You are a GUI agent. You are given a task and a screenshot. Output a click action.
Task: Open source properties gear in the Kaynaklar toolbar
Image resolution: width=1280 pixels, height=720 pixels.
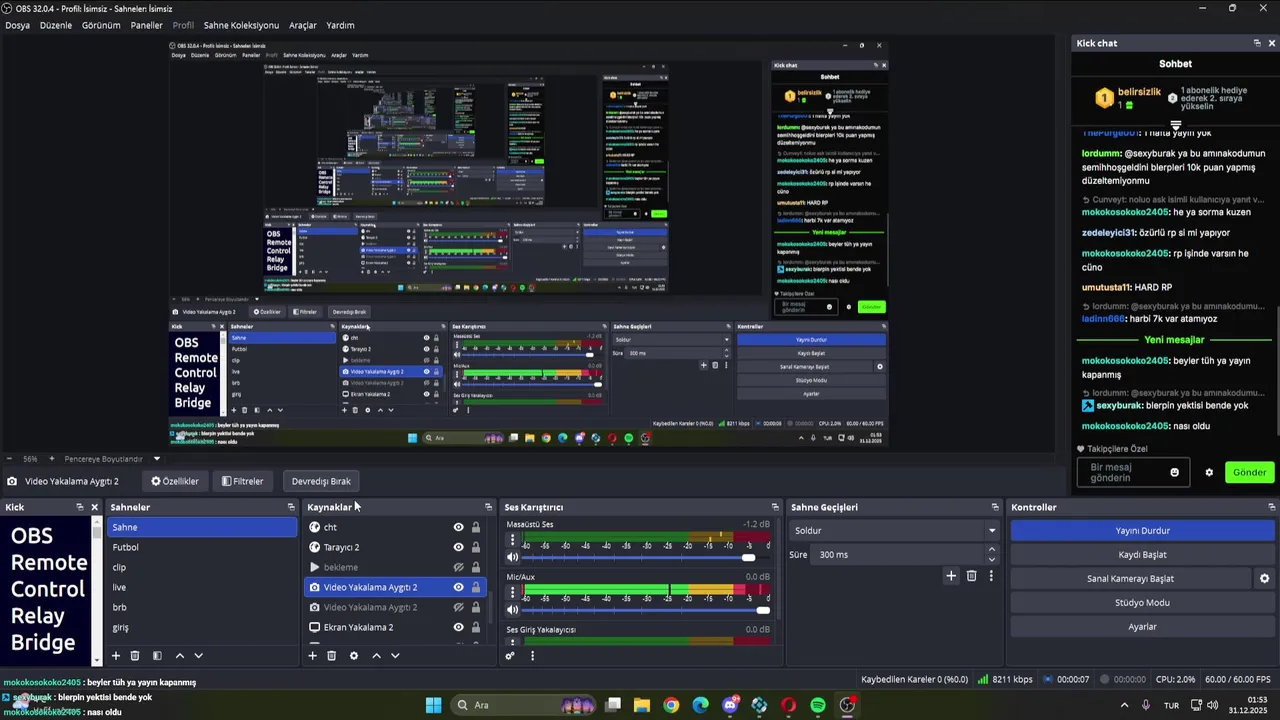point(353,656)
